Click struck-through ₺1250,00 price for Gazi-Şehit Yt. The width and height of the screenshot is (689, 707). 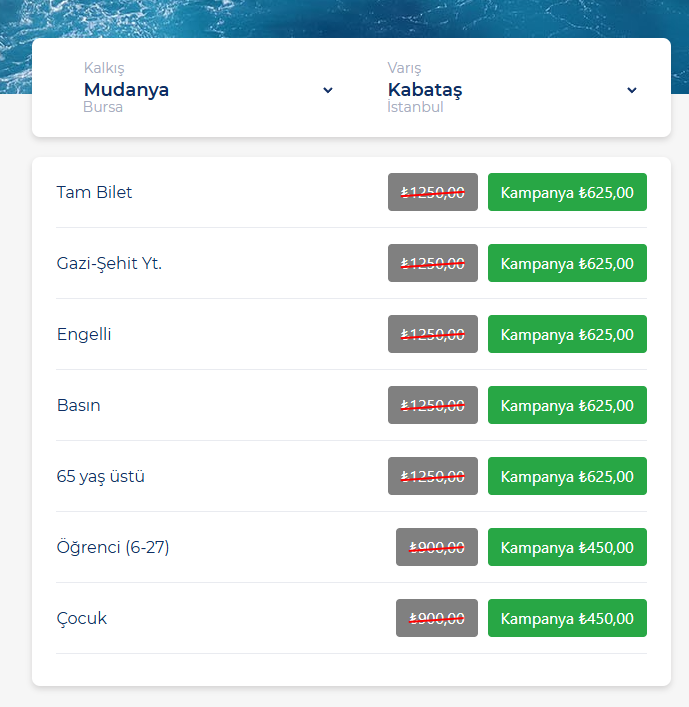(x=433, y=263)
